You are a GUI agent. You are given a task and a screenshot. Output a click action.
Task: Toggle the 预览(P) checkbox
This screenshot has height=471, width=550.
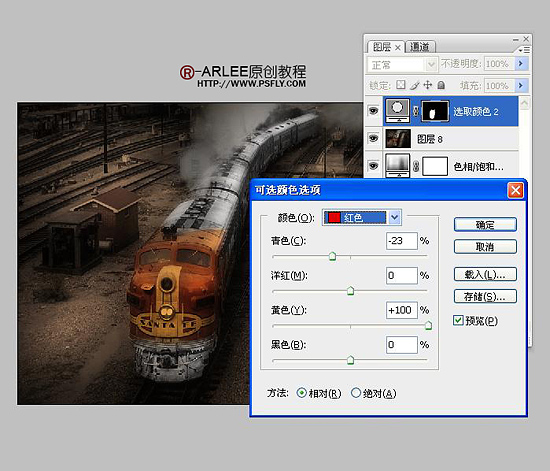[x=458, y=320]
